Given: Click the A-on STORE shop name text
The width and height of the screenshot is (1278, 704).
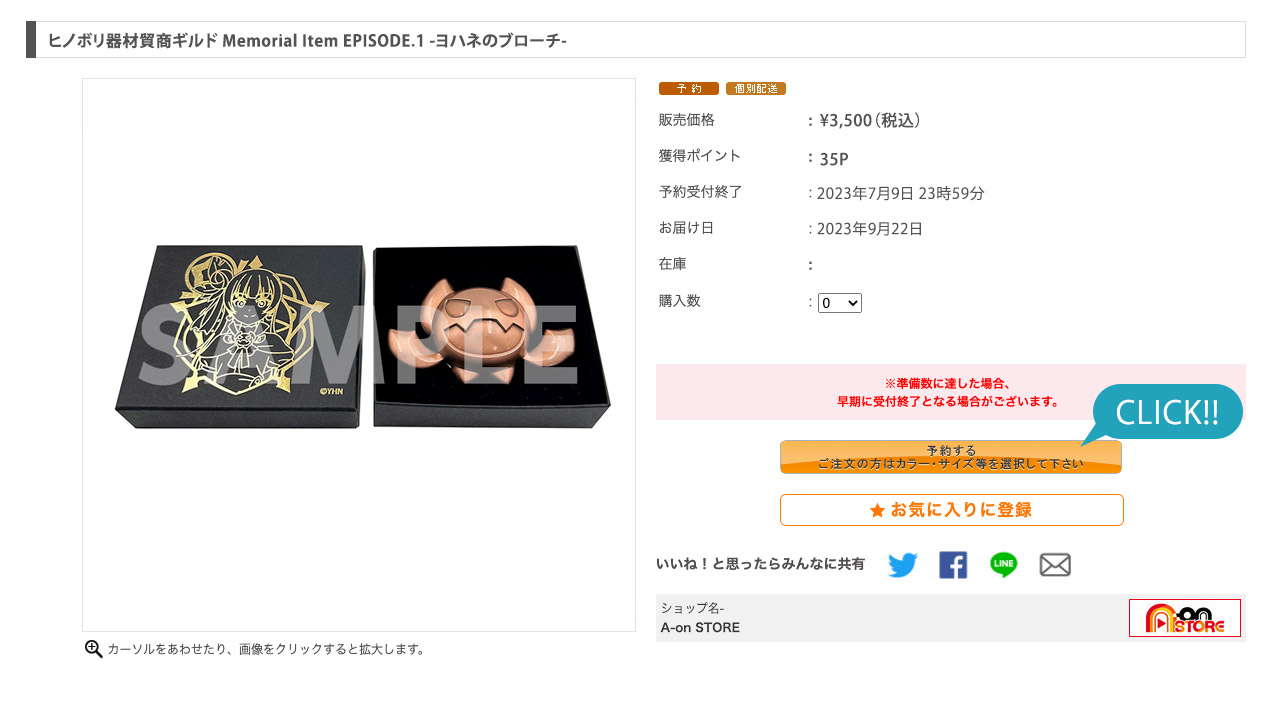Looking at the screenshot, I should coord(700,628).
